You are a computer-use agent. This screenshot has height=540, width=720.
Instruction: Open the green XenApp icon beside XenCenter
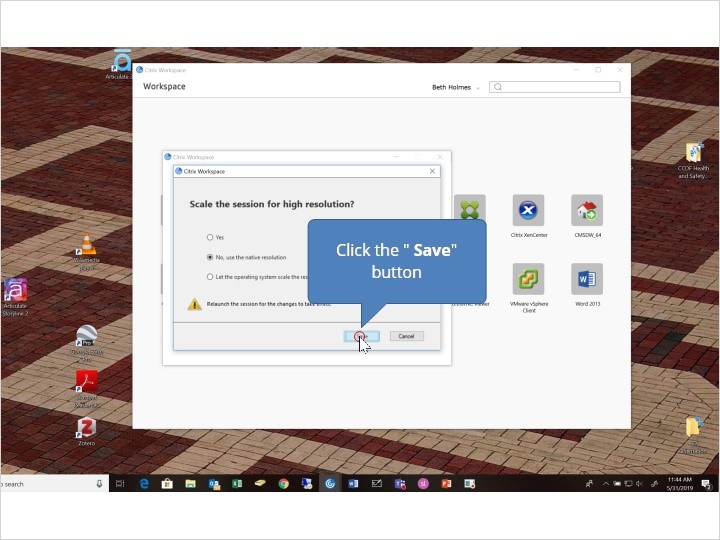pos(470,208)
